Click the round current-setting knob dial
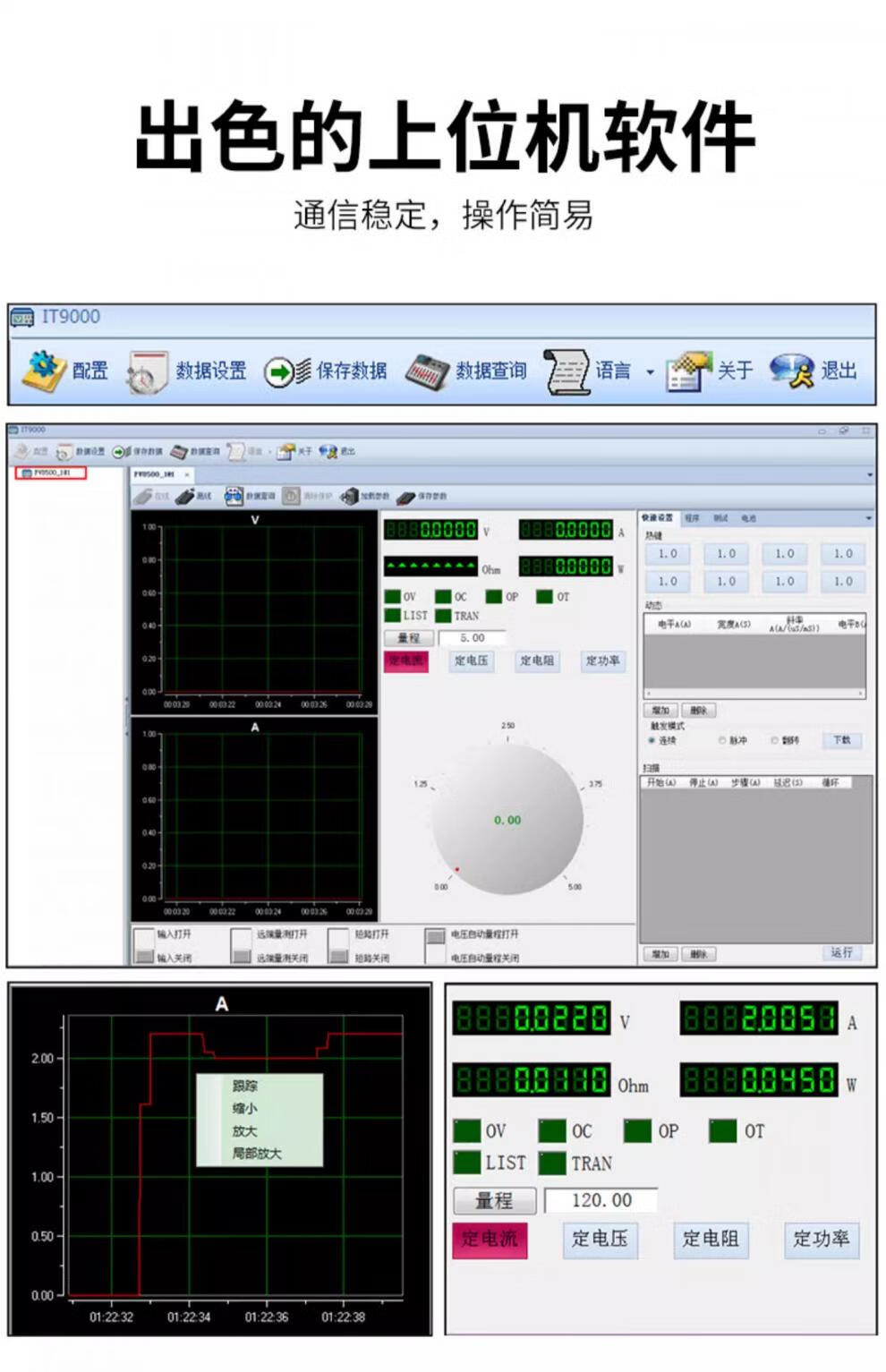 coord(507,820)
